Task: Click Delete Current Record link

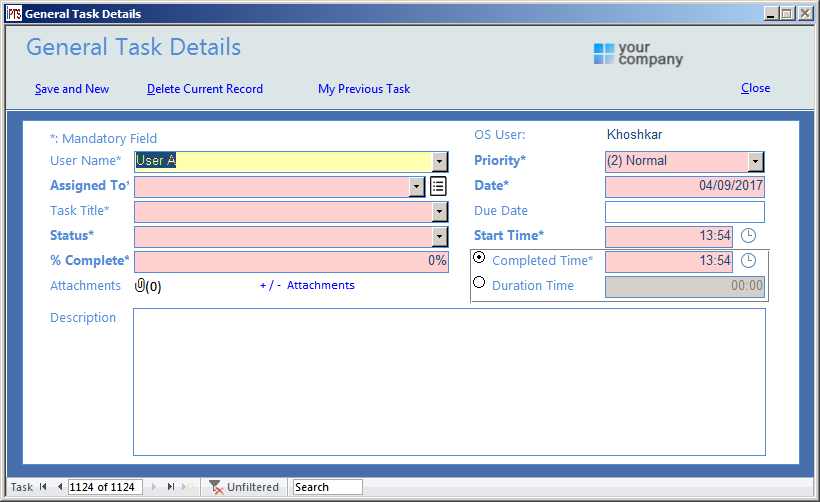Action: (x=205, y=89)
